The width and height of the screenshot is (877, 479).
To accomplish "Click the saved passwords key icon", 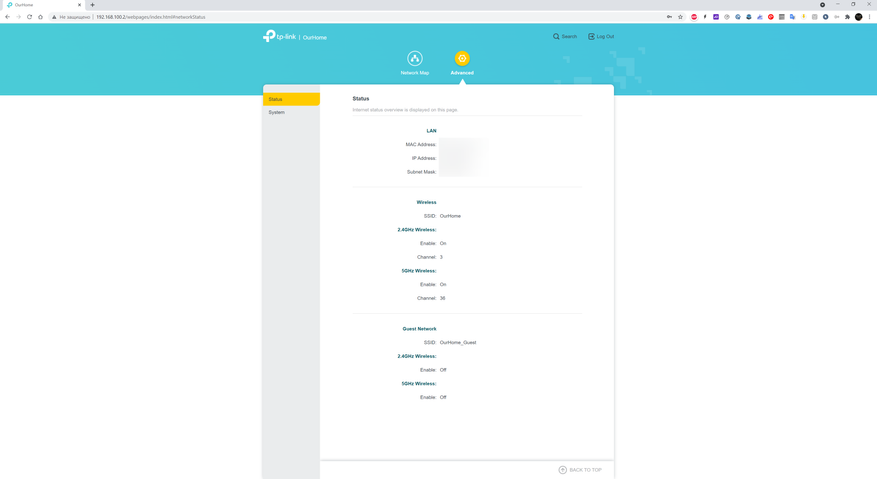I will 669,17.
